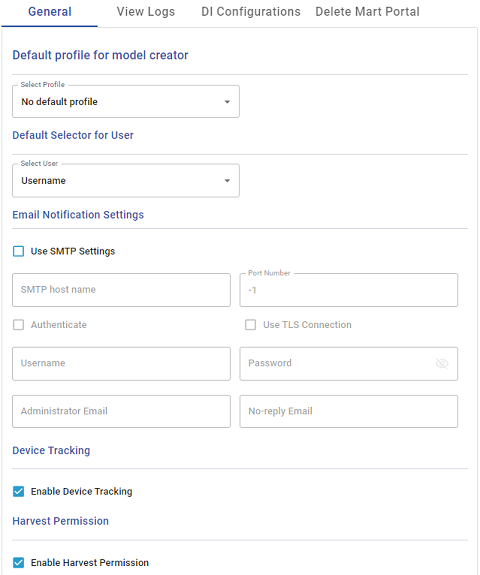Go to Delete Mart Portal tab

pos(367,12)
